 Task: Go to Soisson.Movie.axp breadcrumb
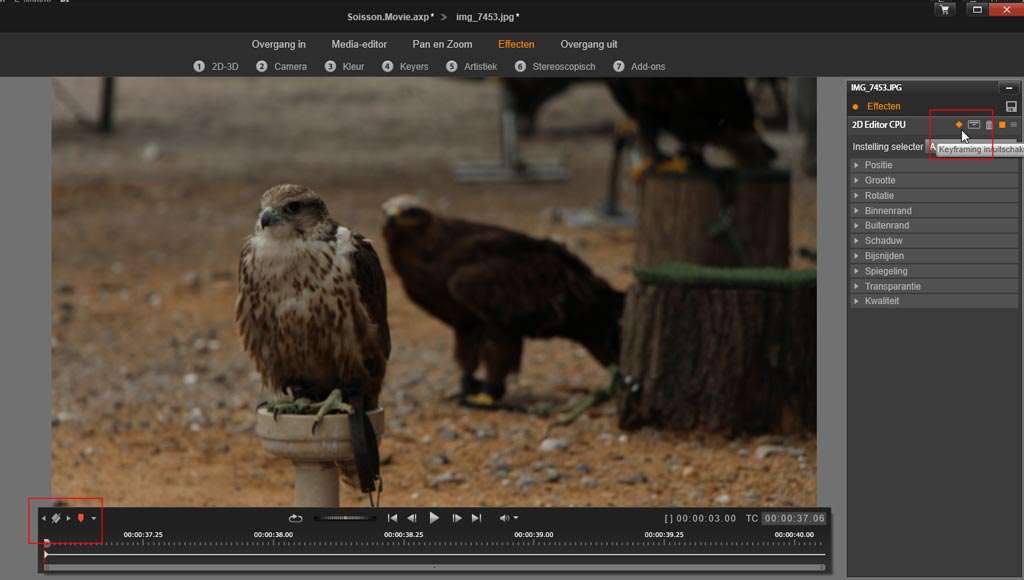(x=390, y=17)
